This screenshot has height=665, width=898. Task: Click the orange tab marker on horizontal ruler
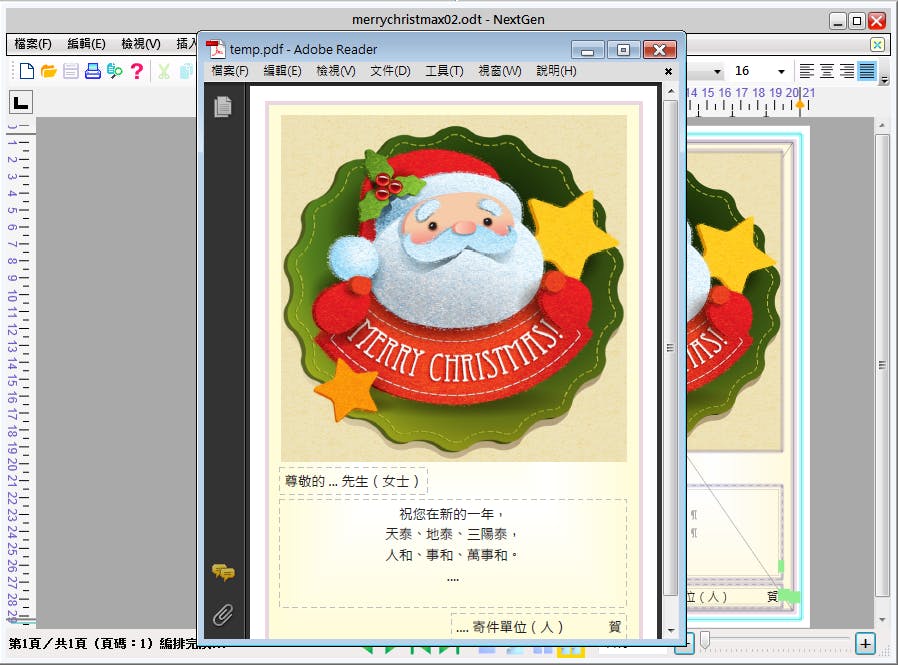click(800, 105)
